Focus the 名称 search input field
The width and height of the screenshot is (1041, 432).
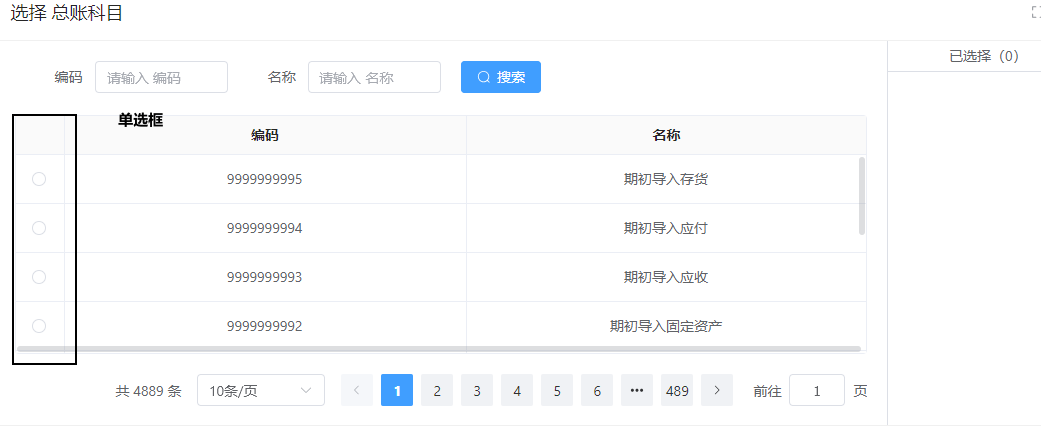tap(374, 77)
